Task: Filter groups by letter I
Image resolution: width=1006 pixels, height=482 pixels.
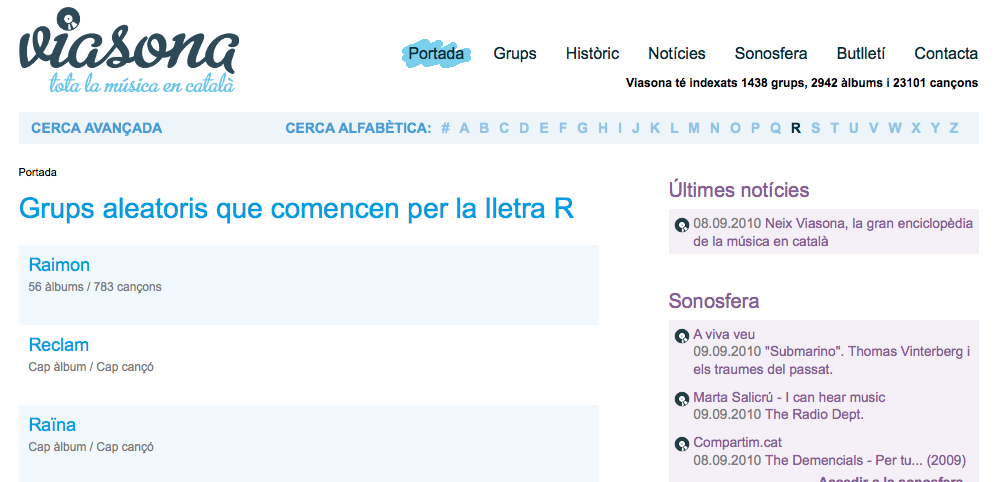Action: [x=620, y=128]
